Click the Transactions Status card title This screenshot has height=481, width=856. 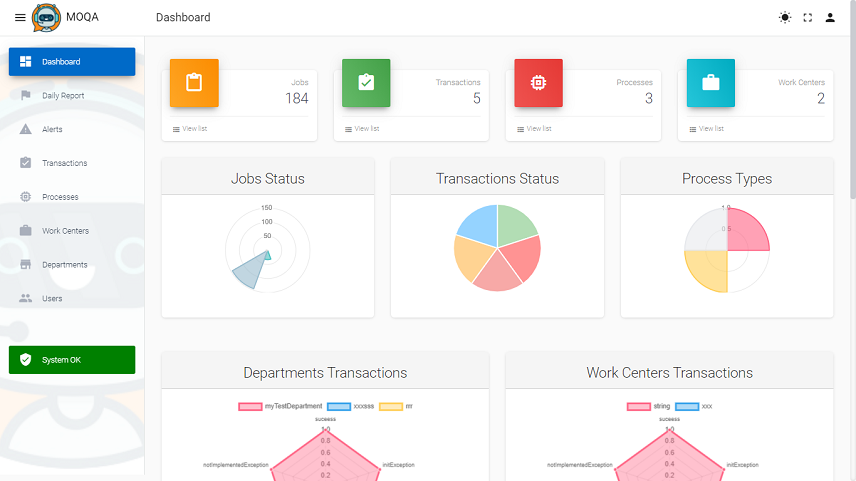coord(497,179)
